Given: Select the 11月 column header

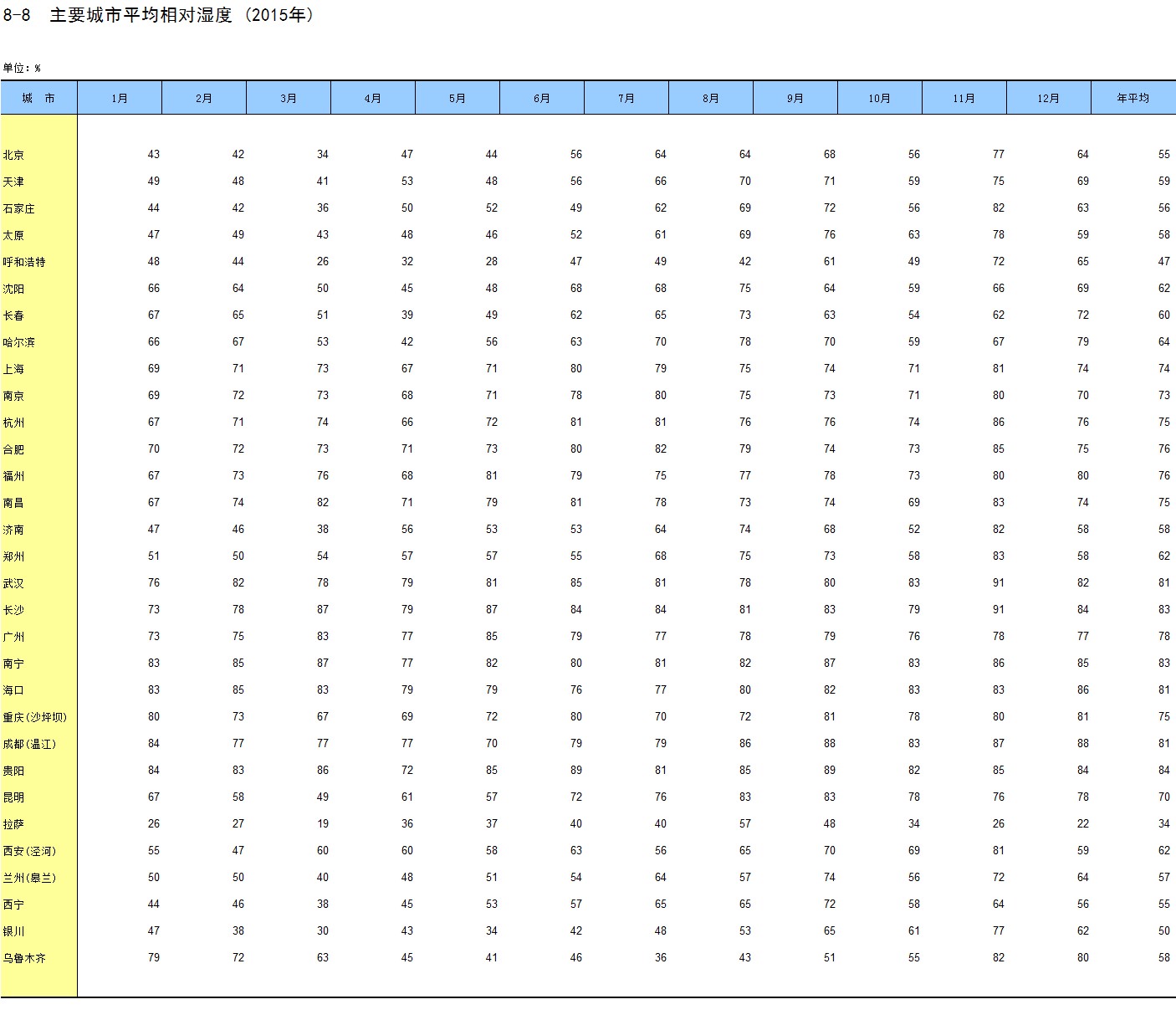Looking at the screenshot, I should (964, 98).
